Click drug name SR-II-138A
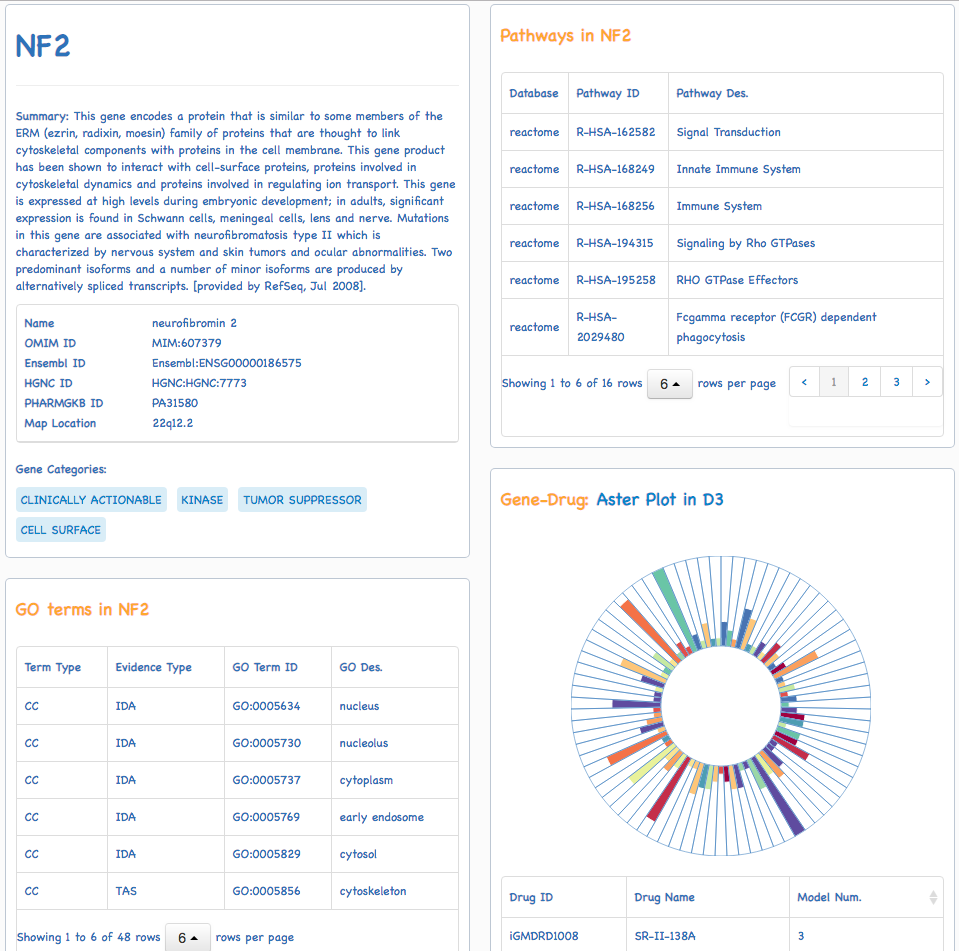 coord(665,936)
